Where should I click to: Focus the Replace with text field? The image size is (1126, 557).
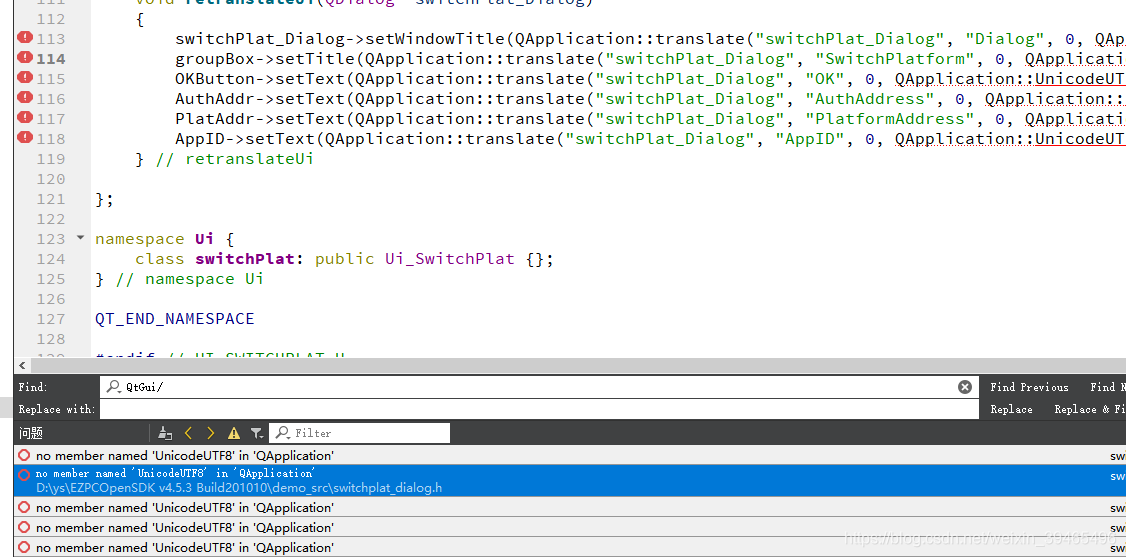539,409
